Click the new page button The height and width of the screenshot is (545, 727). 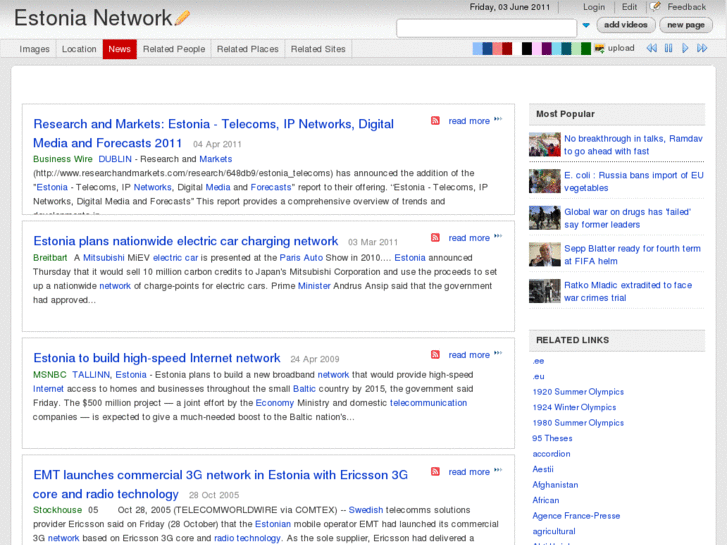click(686, 25)
